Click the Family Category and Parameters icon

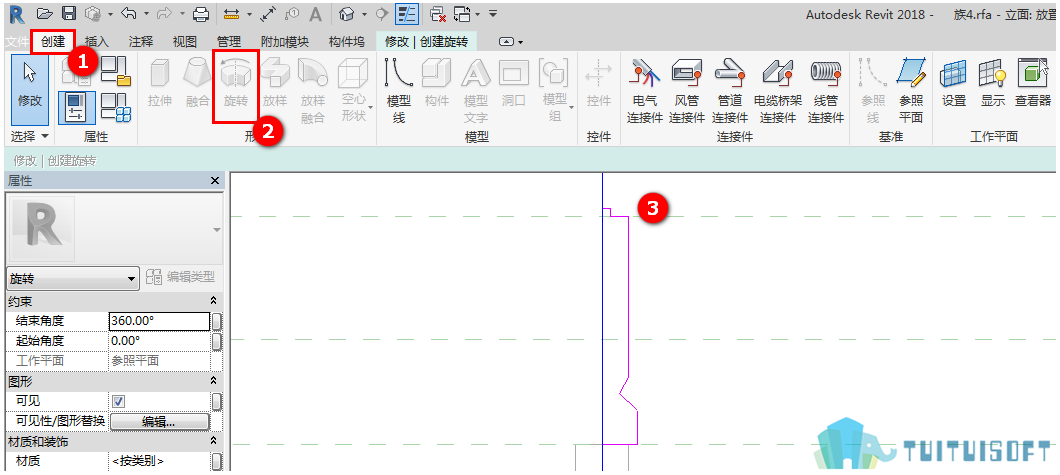click(116, 70)
